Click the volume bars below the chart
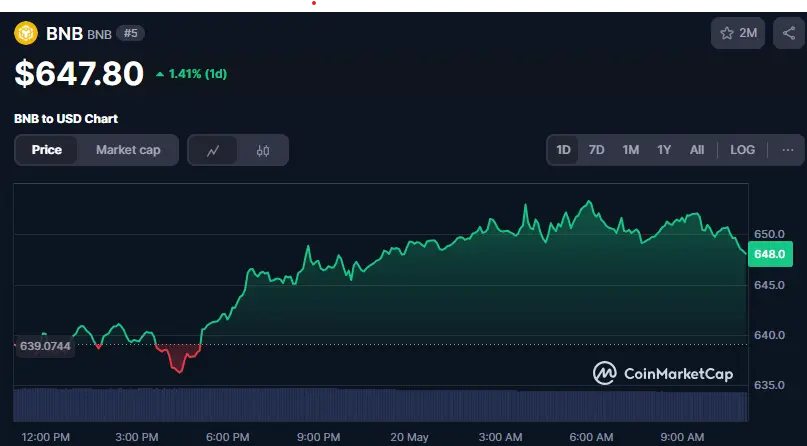 [381, 405]
